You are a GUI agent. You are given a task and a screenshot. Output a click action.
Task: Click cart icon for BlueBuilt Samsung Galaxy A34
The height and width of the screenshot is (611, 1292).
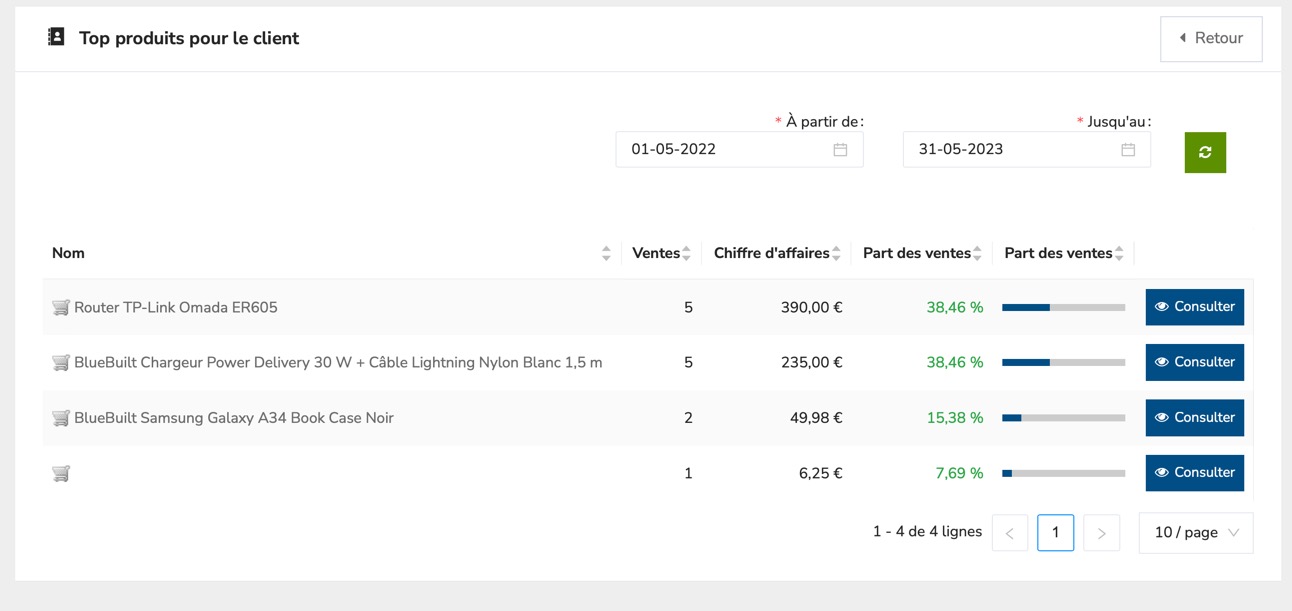click(61, 418)
